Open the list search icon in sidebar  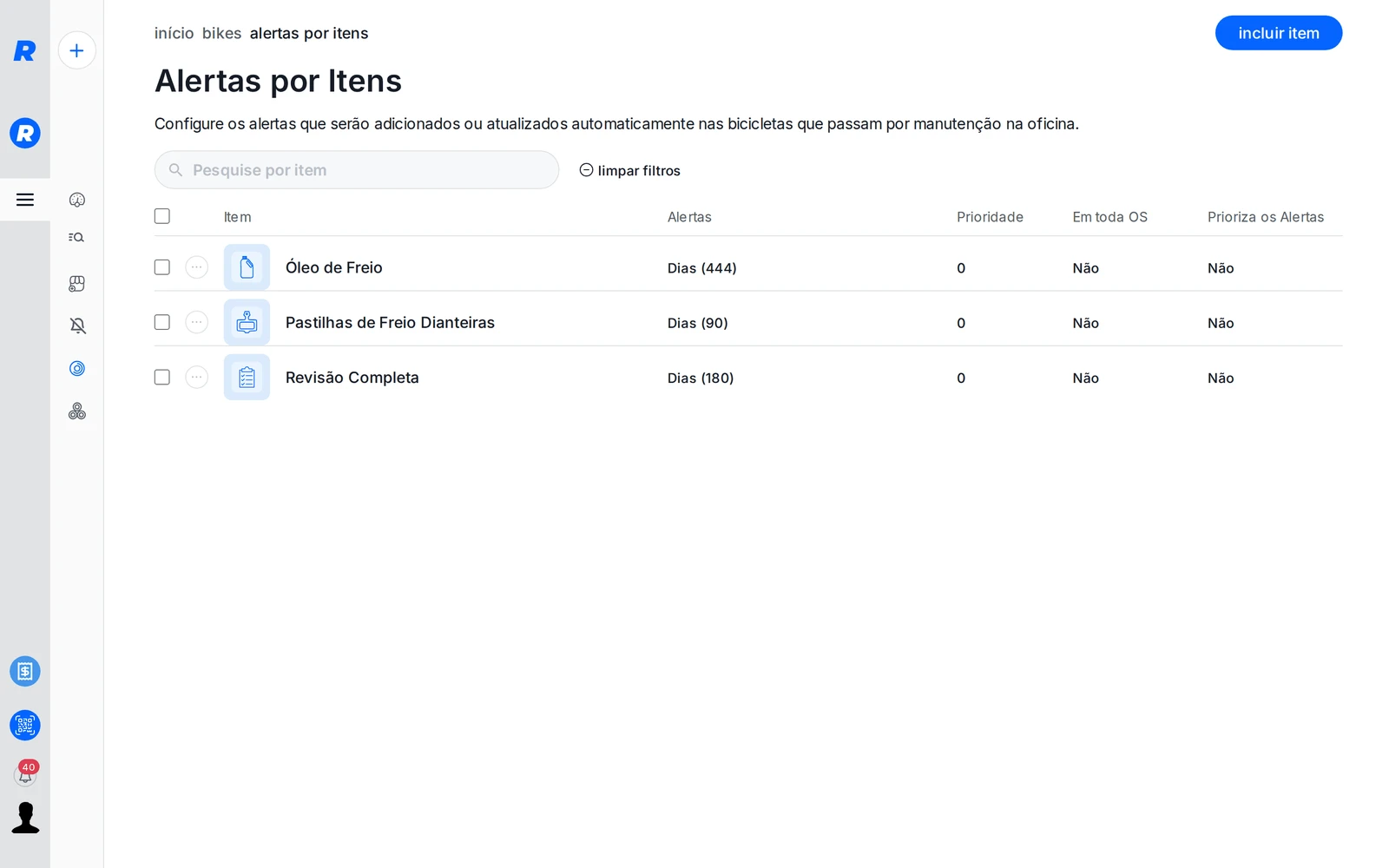coord(76,237)
